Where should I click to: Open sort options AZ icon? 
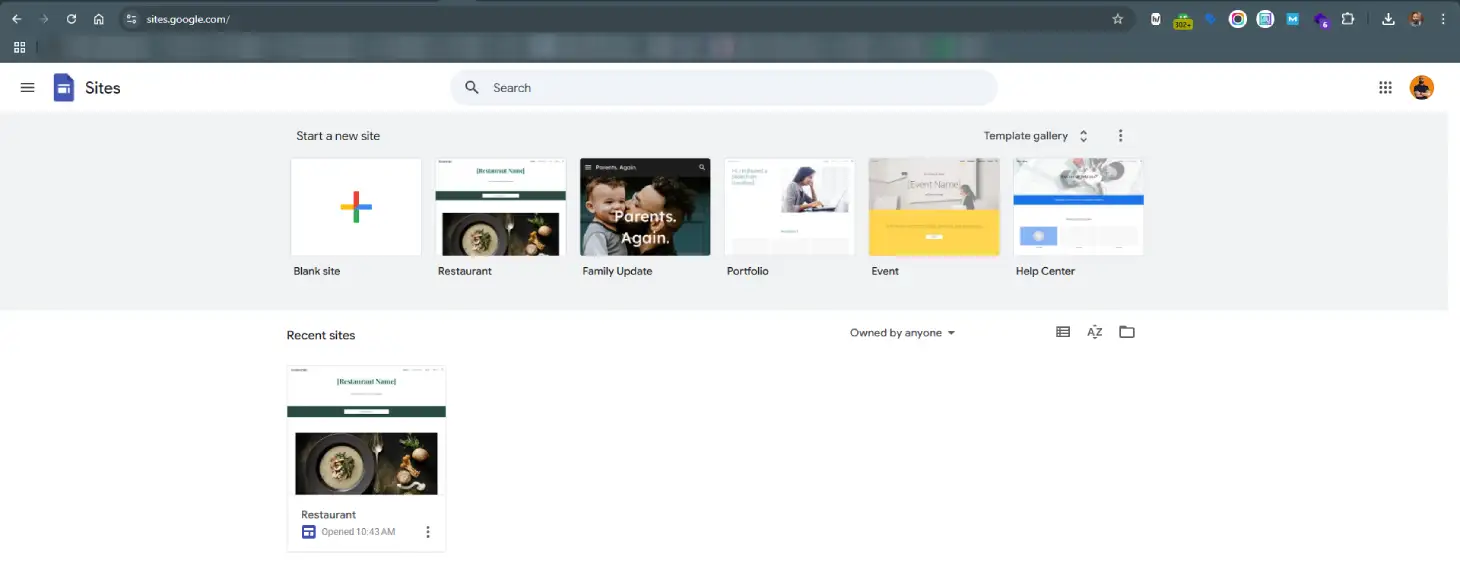pos(1095,332)
